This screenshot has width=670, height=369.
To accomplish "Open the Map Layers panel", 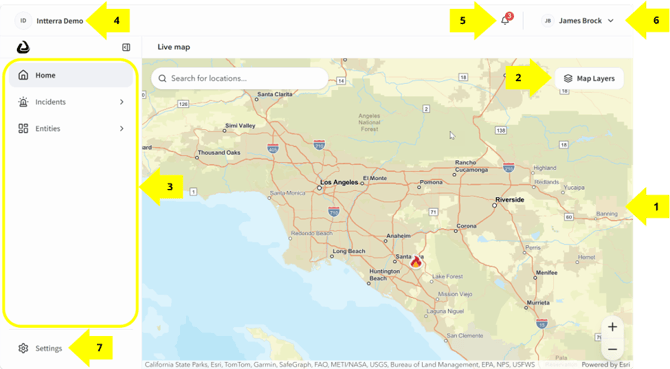I will pyautogui.click(x=589, y=79).
